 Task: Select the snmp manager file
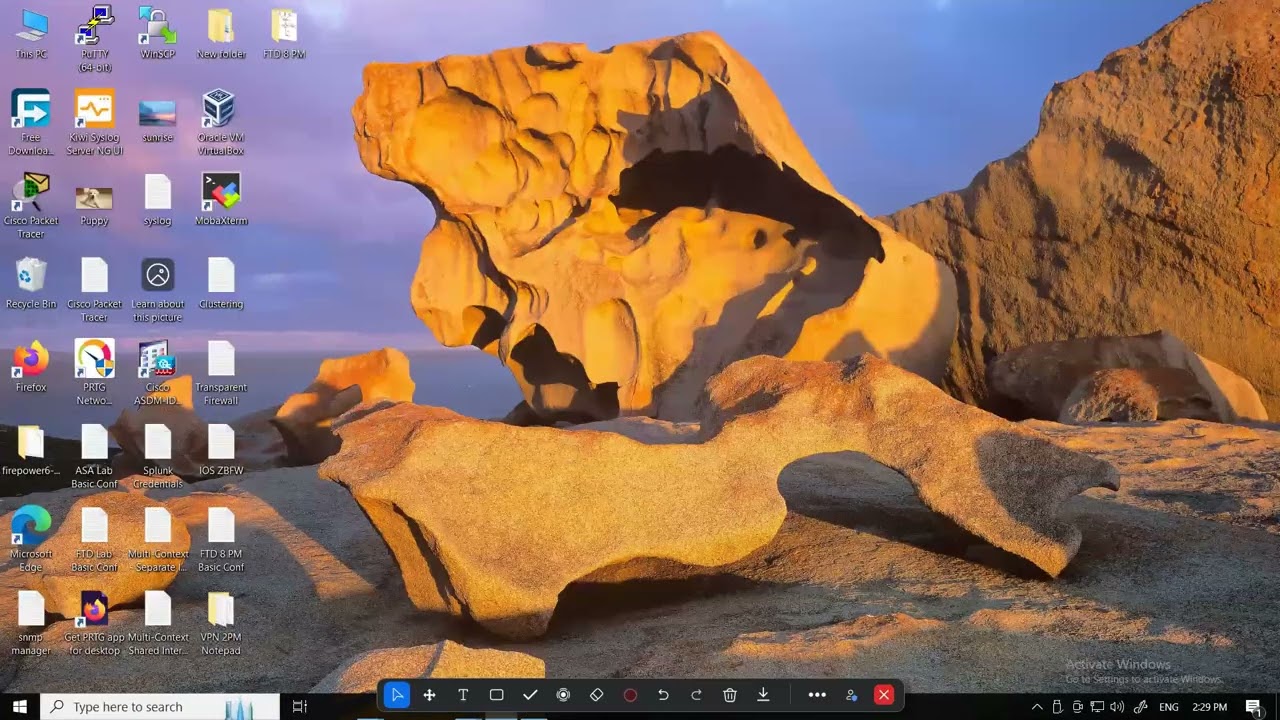(x=31, y=623)
